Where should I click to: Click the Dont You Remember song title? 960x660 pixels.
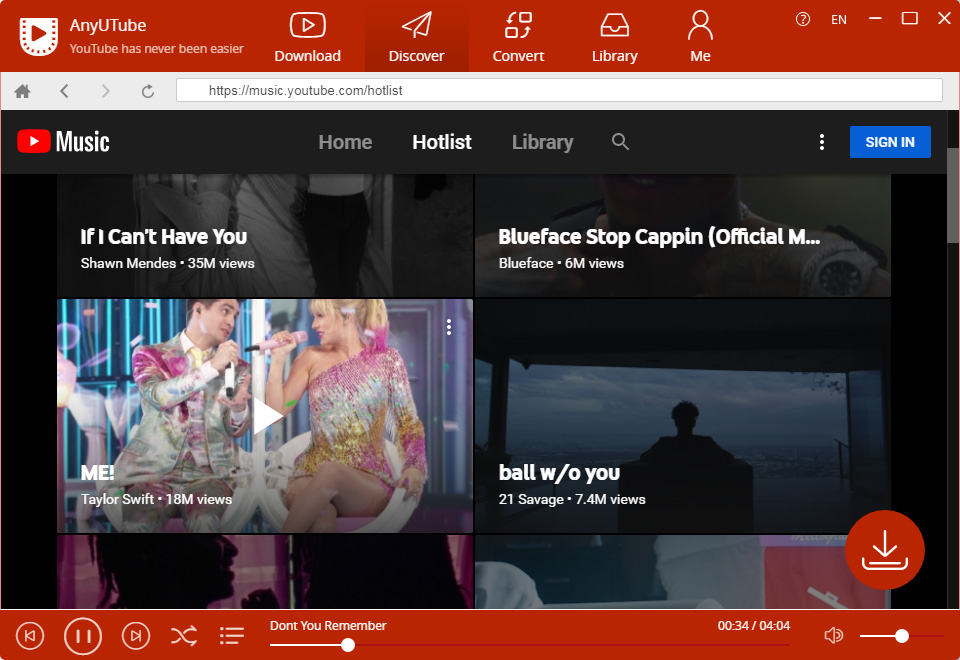(x=328, y=626)
